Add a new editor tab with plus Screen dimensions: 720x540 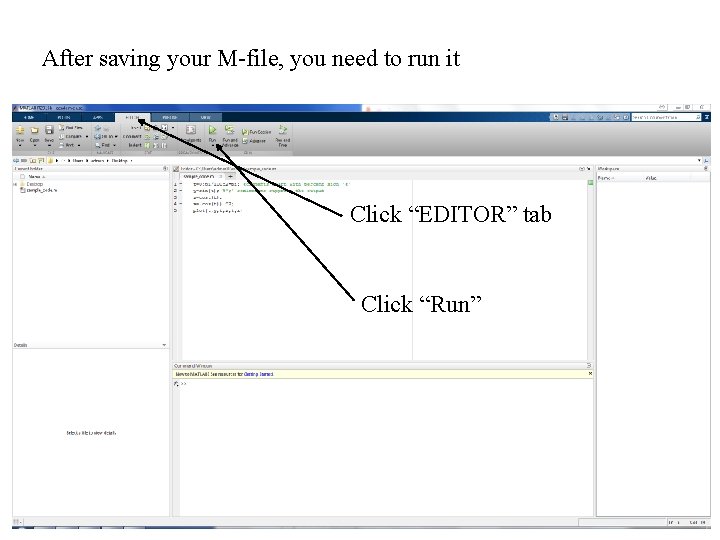click(x=231, y=176)
